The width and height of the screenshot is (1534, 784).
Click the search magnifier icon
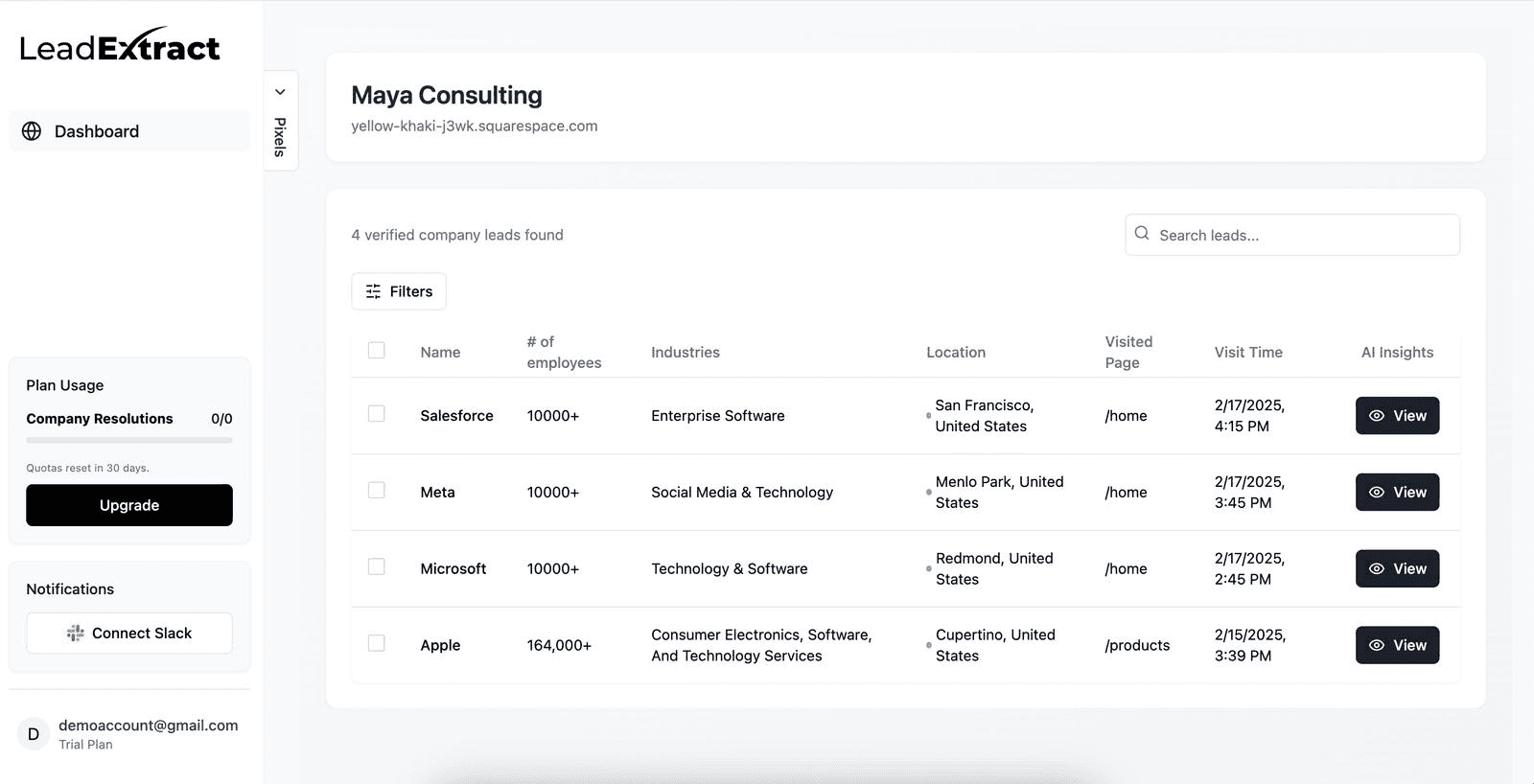click(x=1141, y=233)
